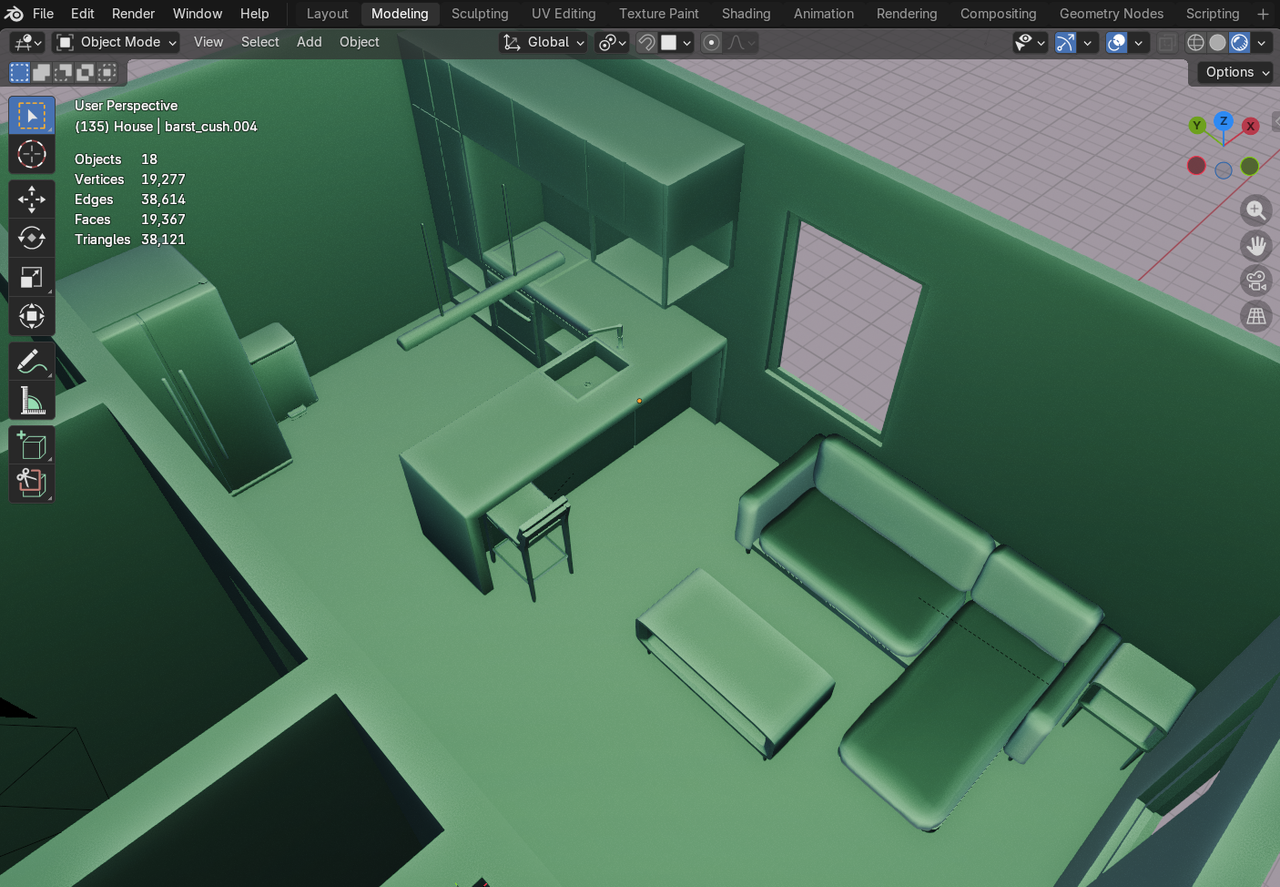1280x887 pixels.
Task: Set selection mode to Intersect
Action: (108, 72)
